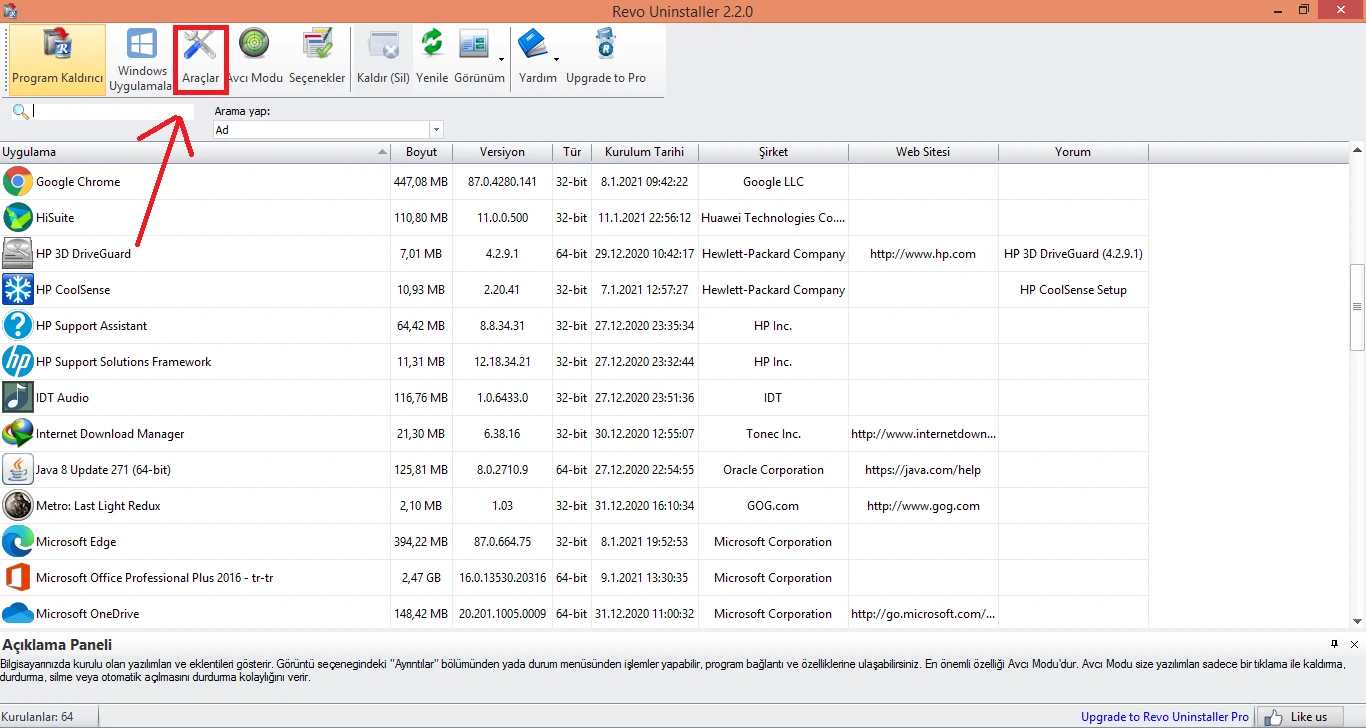This screenshot has width=1366, height=728.
Task: Click the http://www.gog.com website cell
Action: click(x=923, y=506)
